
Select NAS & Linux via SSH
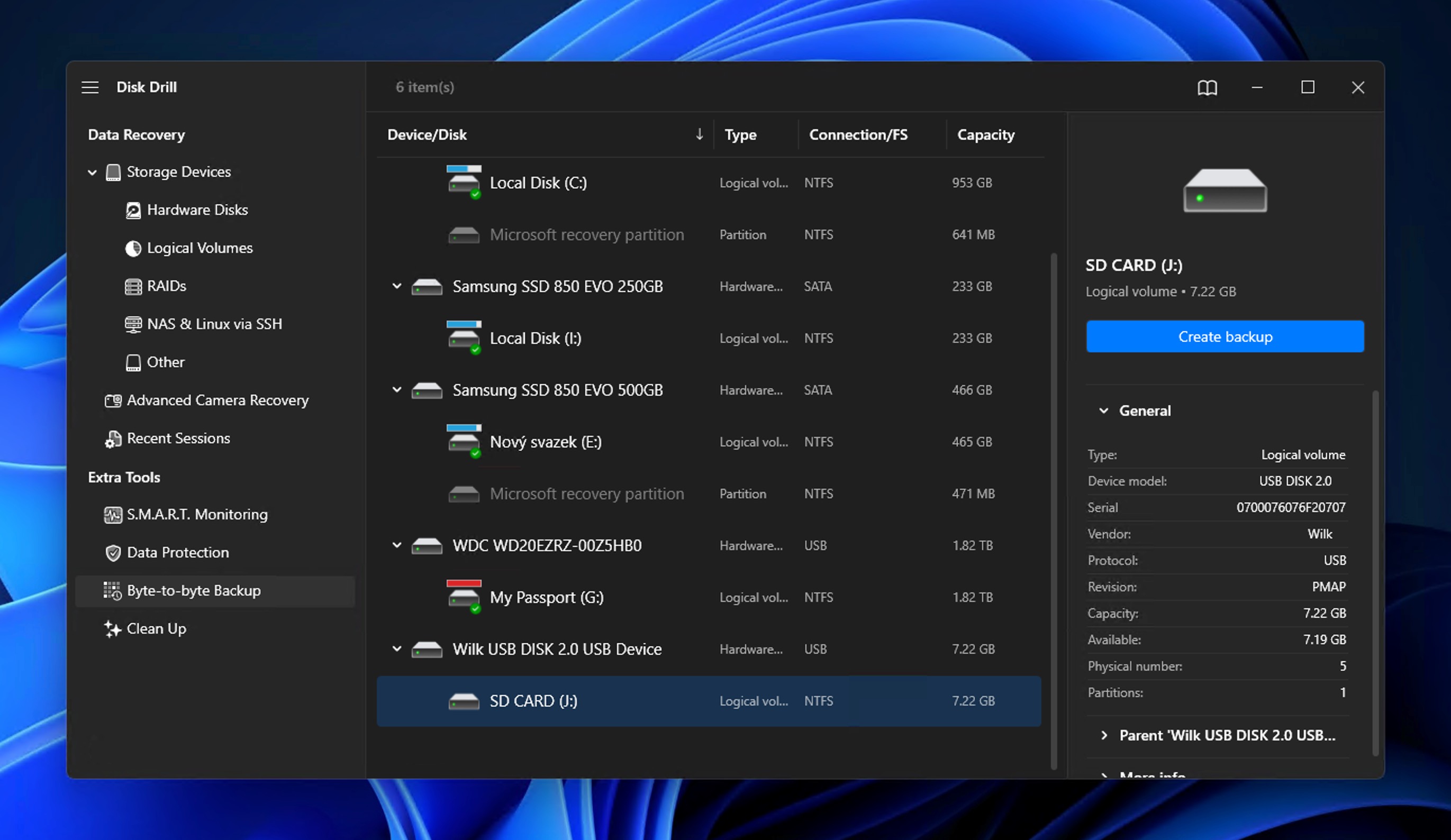pyautogui.click(x=214, y=324)
